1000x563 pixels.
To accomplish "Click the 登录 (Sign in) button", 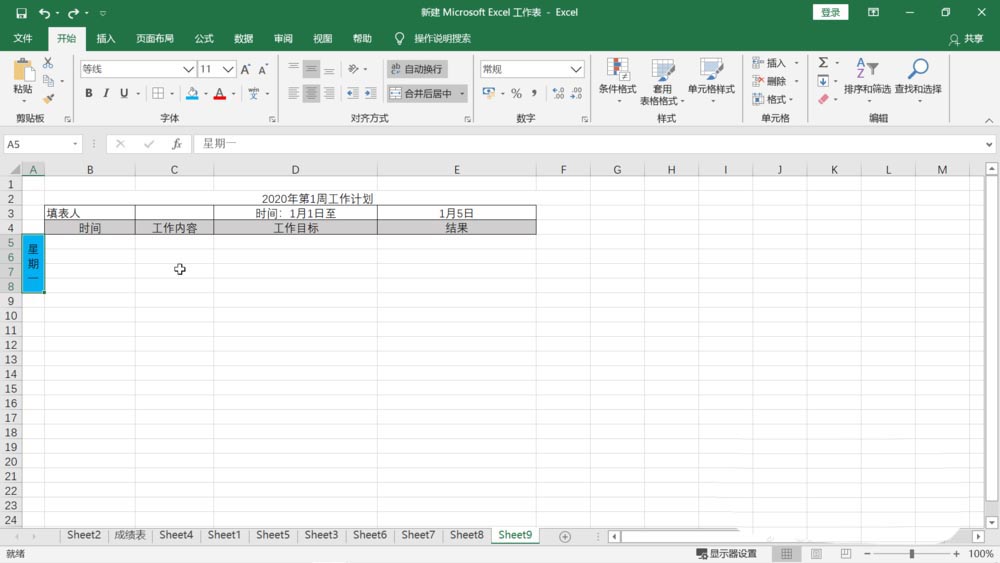I will tap(830, 12).
